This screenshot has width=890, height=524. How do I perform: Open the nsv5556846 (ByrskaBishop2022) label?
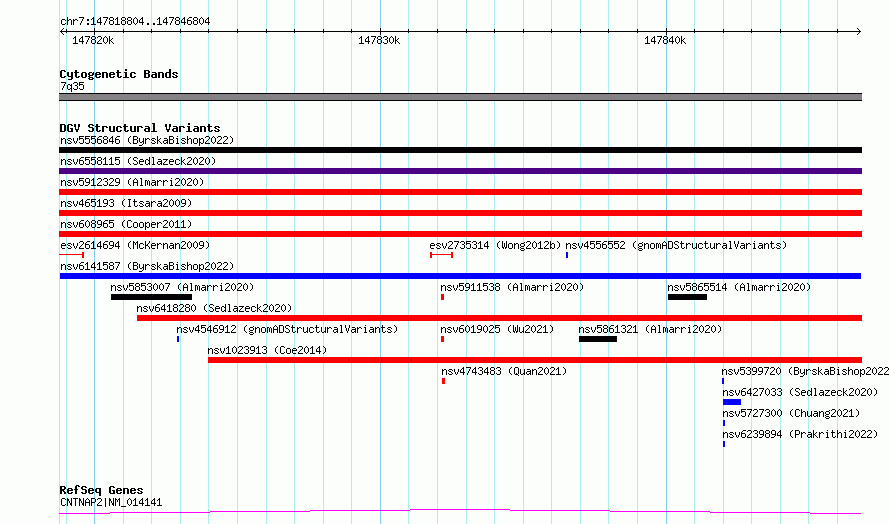click(147, 140)
